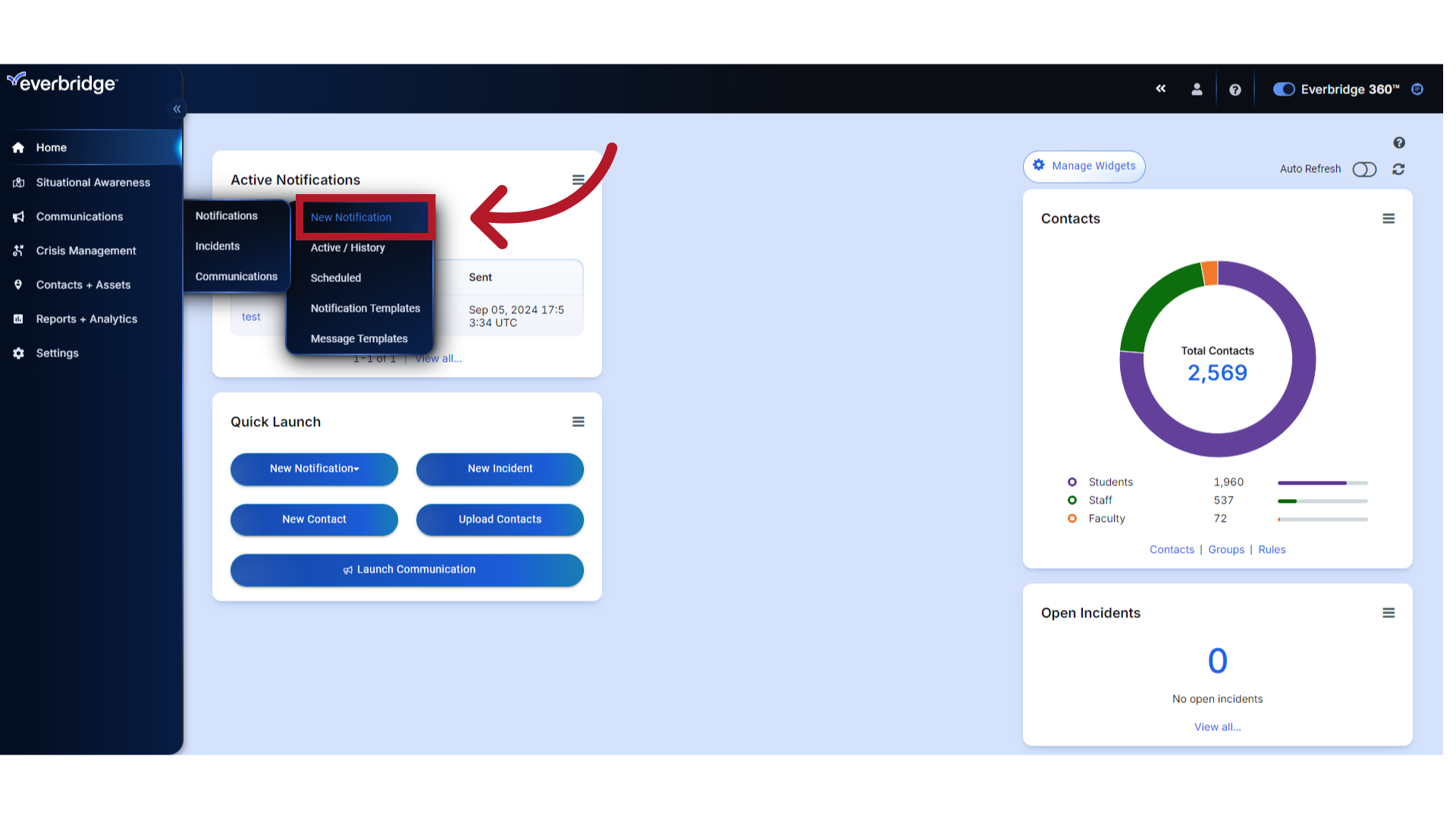This screenshot has width=1456, height=819.
Task: Enable the sidebar collapse toggle
Action: pyautogui.click(x=176, y=109)
